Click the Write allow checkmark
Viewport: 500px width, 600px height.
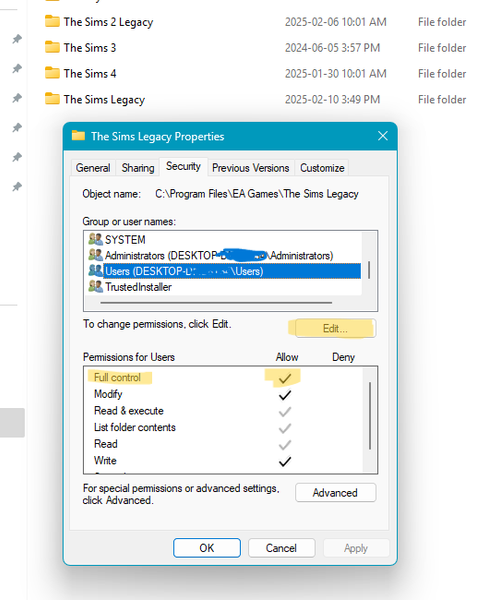(285, 461)
